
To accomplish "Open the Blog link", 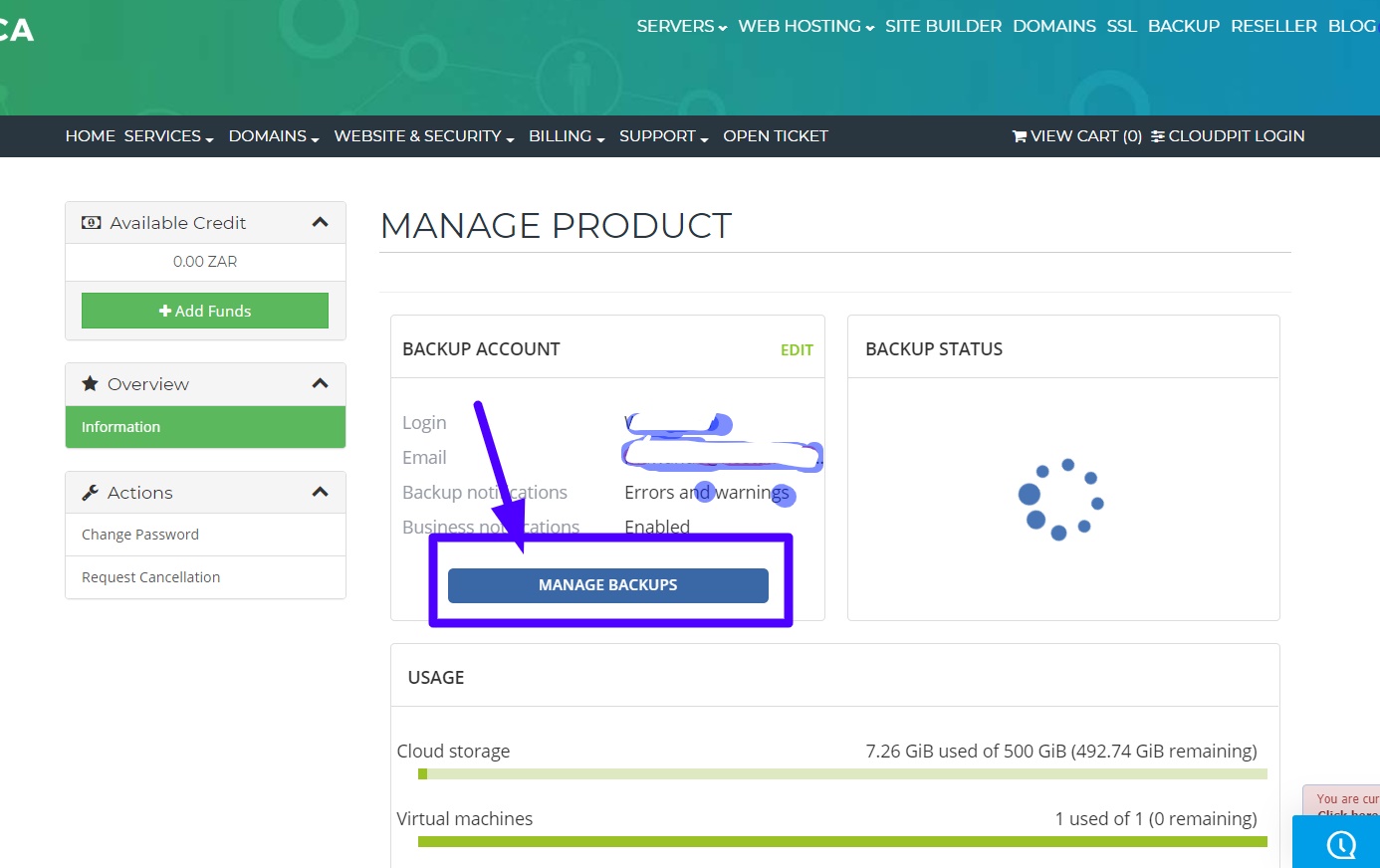I will pos(1352,26).
